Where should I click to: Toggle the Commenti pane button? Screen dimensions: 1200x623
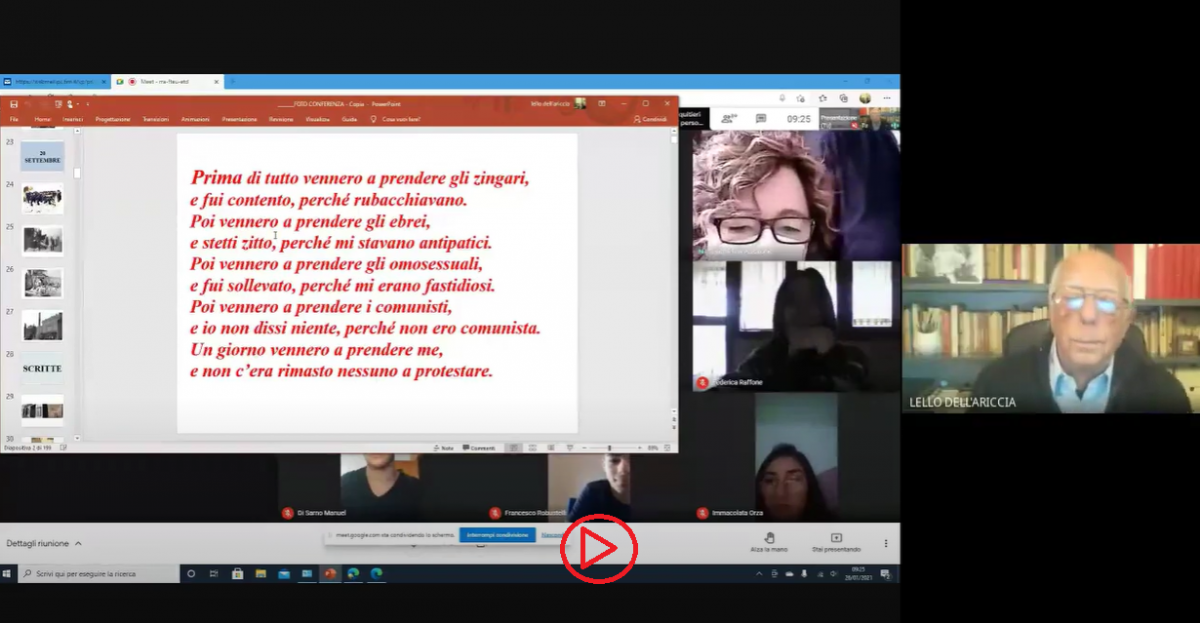[x=479, y=448]
